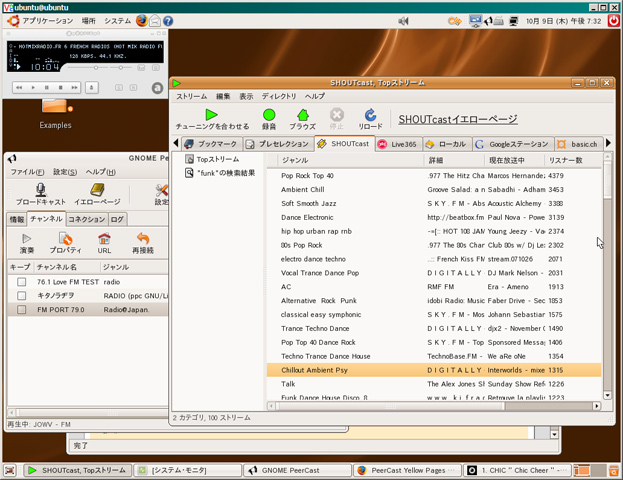Switch to the Connections tab in PeerCast
The image size is (623, 480).
[87, 219]
